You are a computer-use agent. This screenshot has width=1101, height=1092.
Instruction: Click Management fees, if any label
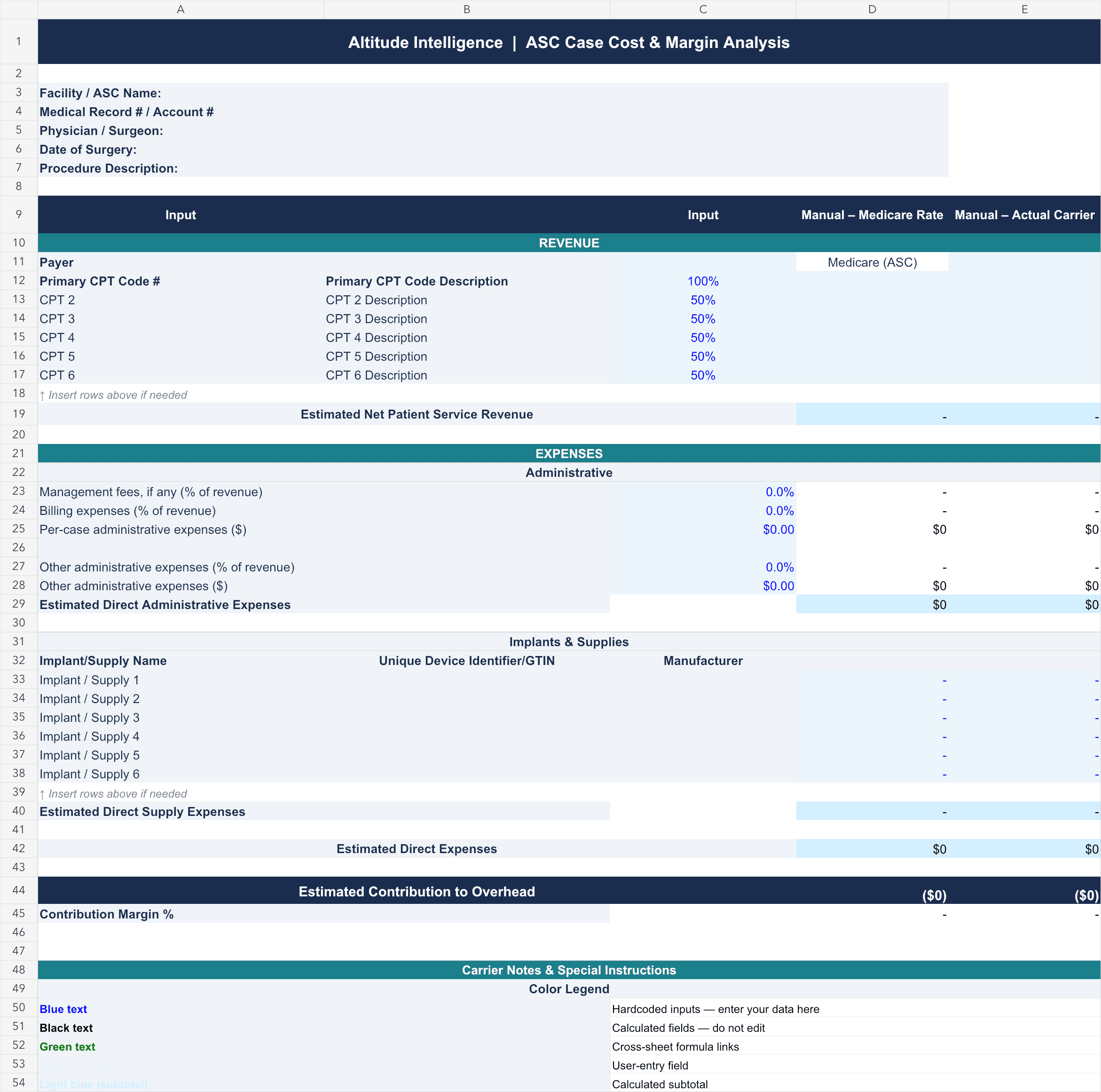[x=151, y=492]
